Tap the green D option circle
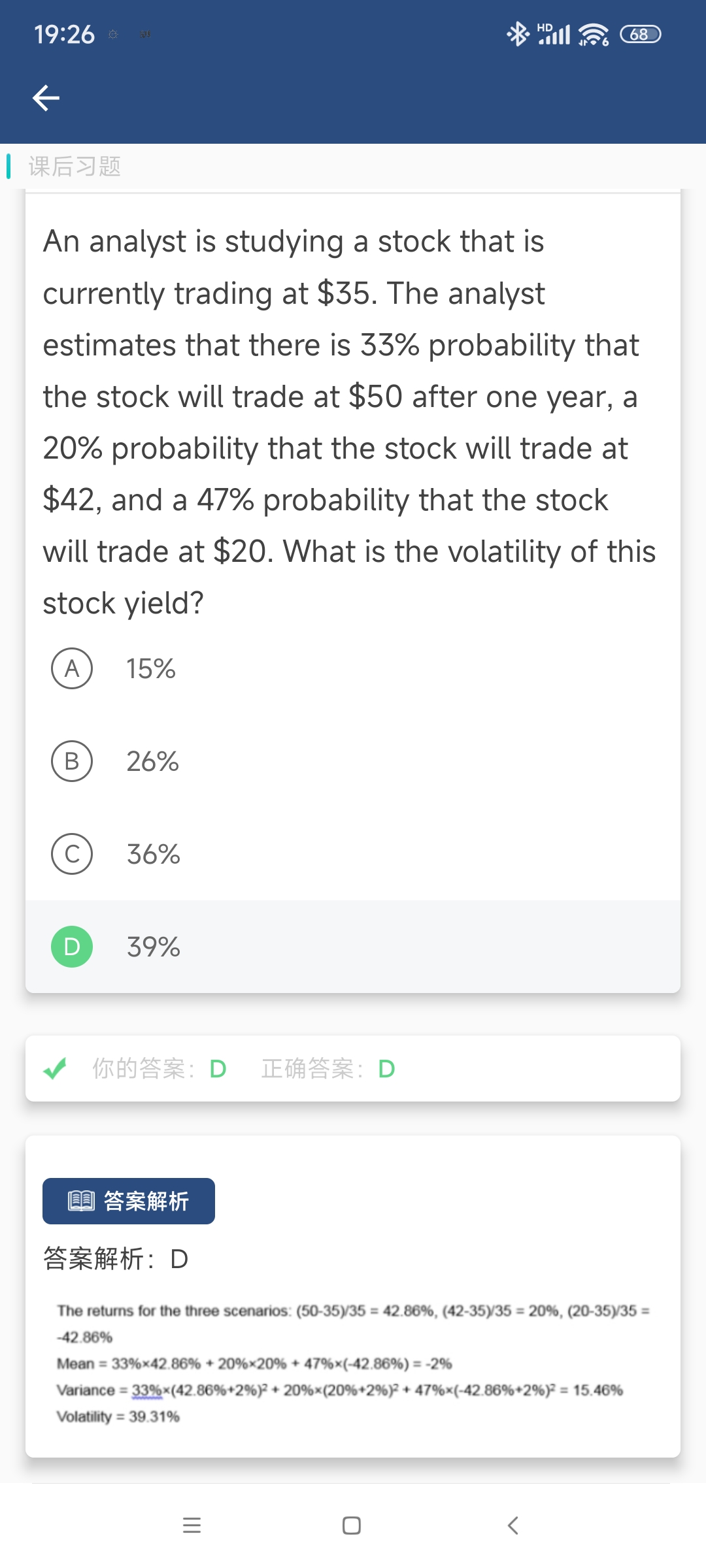 click(x=72, y=947)
